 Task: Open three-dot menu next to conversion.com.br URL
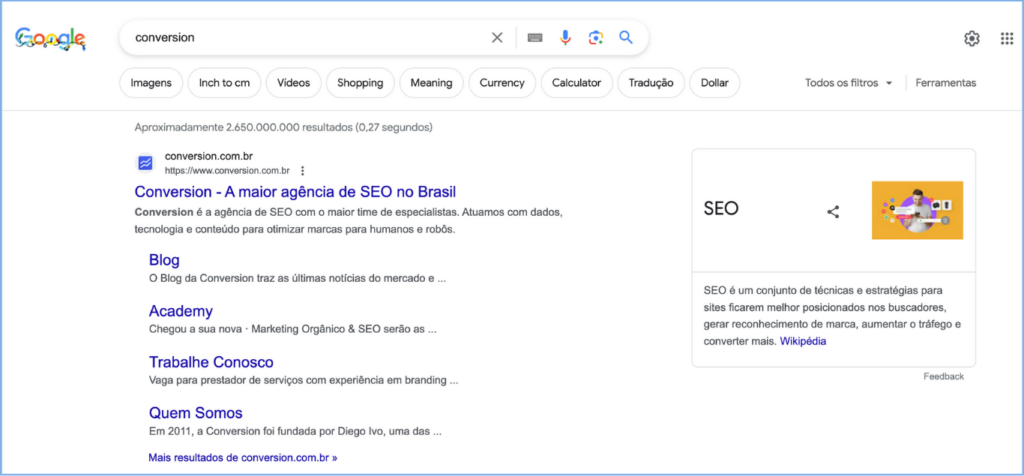pyautogui.click(x=302, y=171)
